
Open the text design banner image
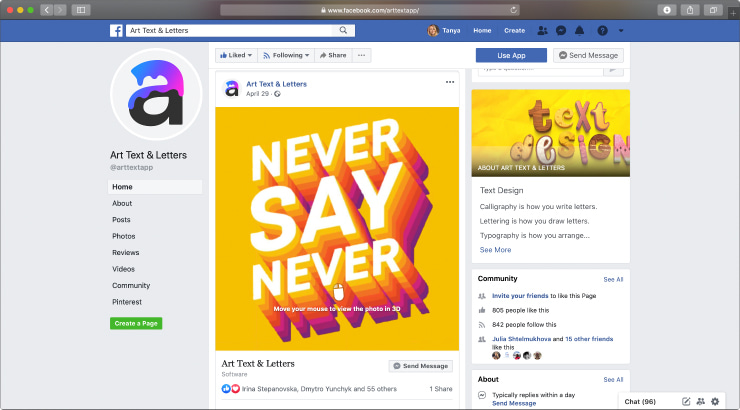(550, 133)
